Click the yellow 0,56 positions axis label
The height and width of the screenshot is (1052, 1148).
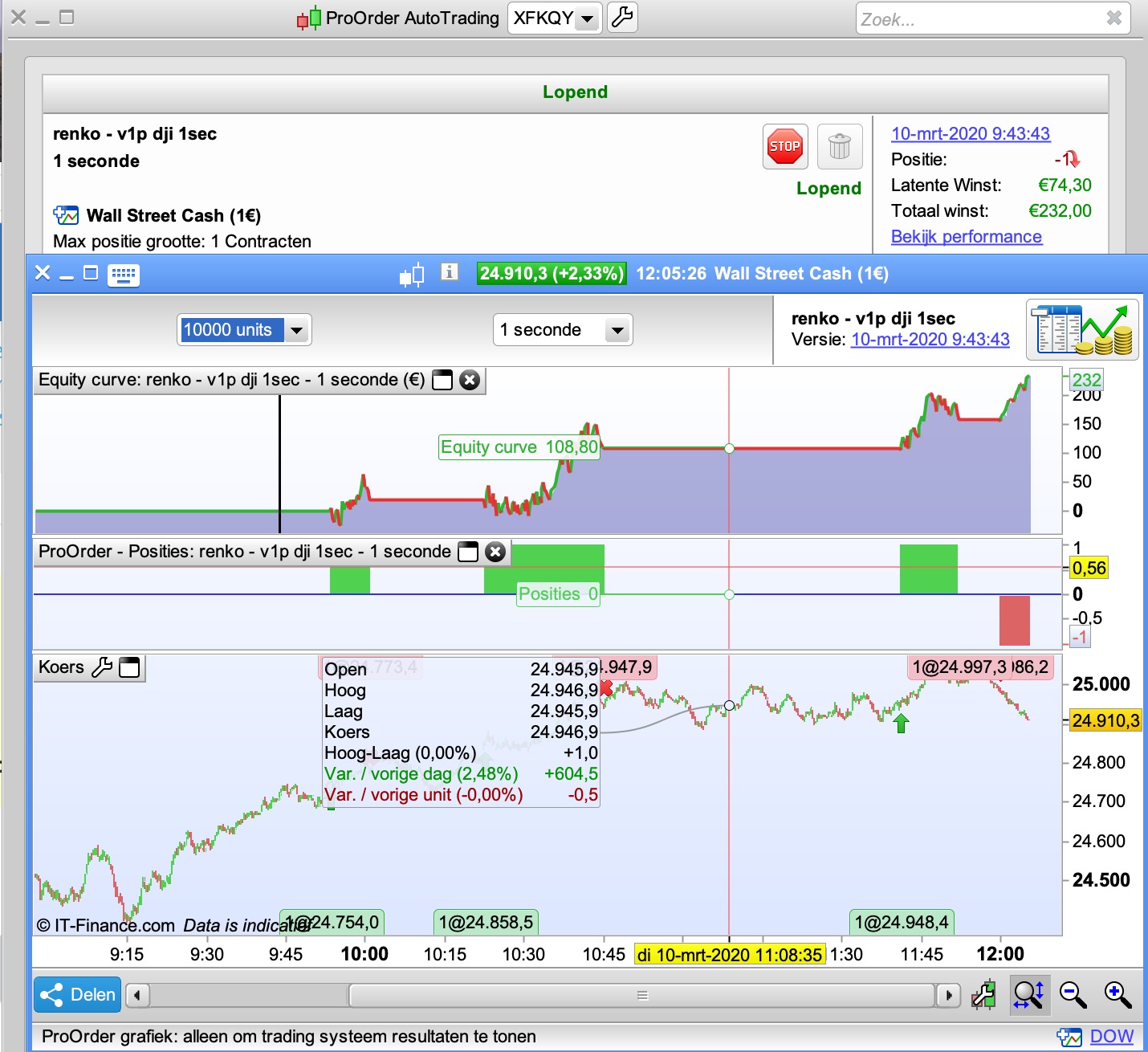tap(1089, 569)
